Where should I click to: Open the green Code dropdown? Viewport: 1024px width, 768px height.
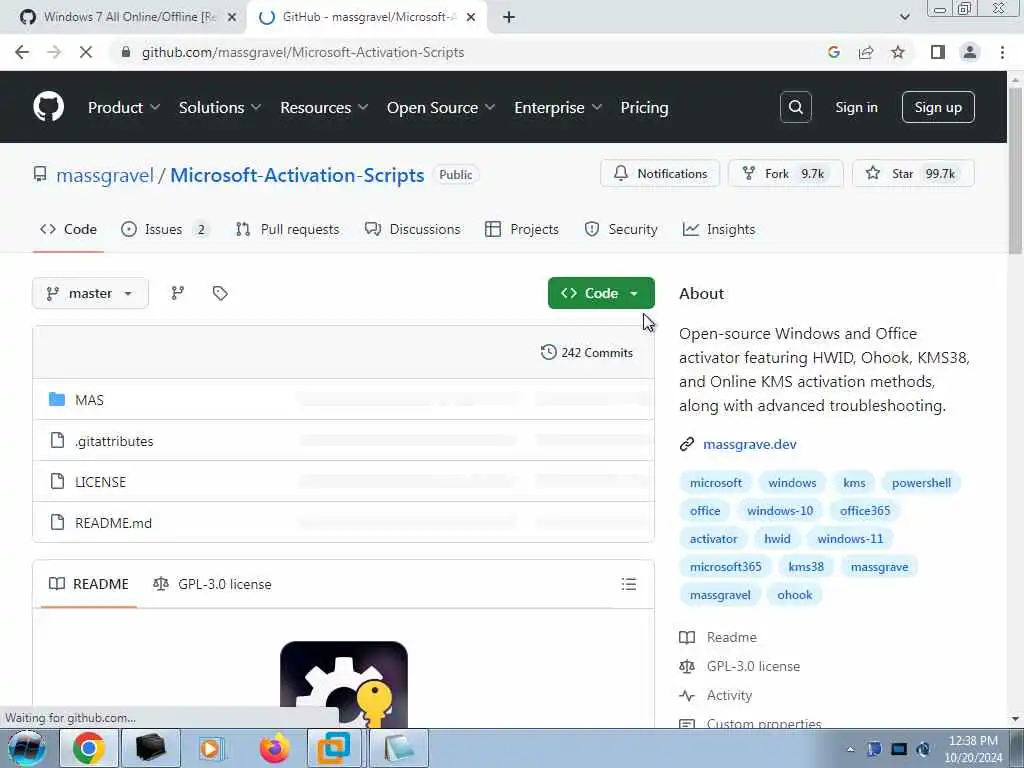tap(601, 293)
